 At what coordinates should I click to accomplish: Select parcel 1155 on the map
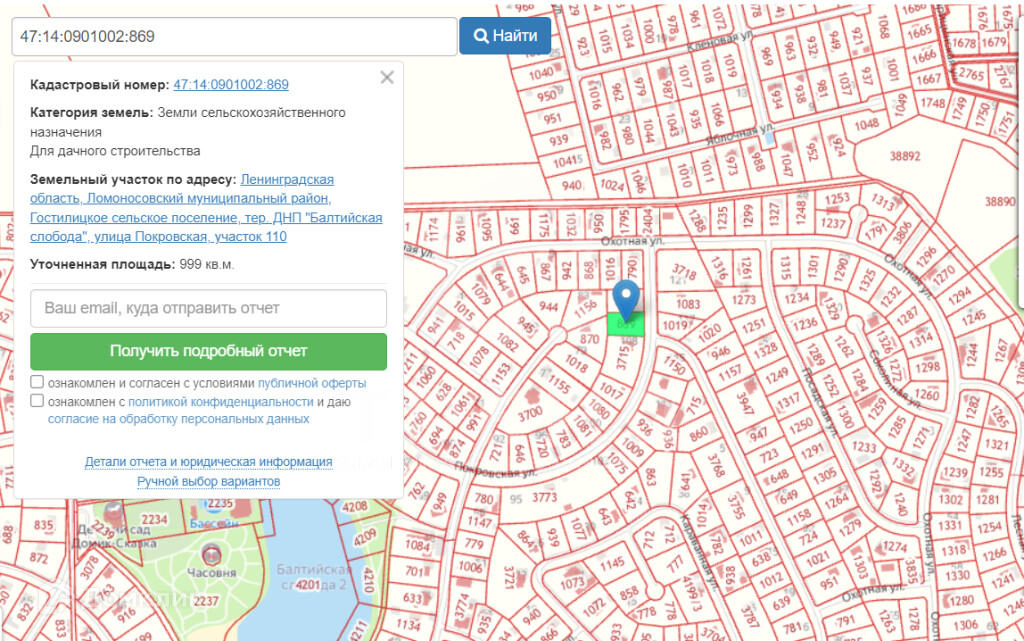[560, 383]
